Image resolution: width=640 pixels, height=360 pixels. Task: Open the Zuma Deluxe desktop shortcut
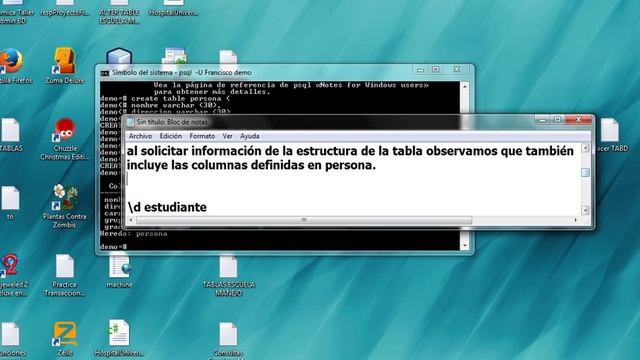pos(65,60)
